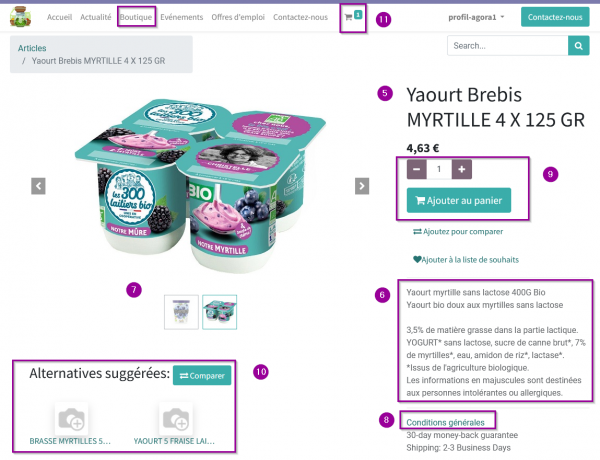This screenshot has height=460, width=600.
Task: Click the Comparer alternatives button
Action: pyautogui.click(x=202, y=375)
